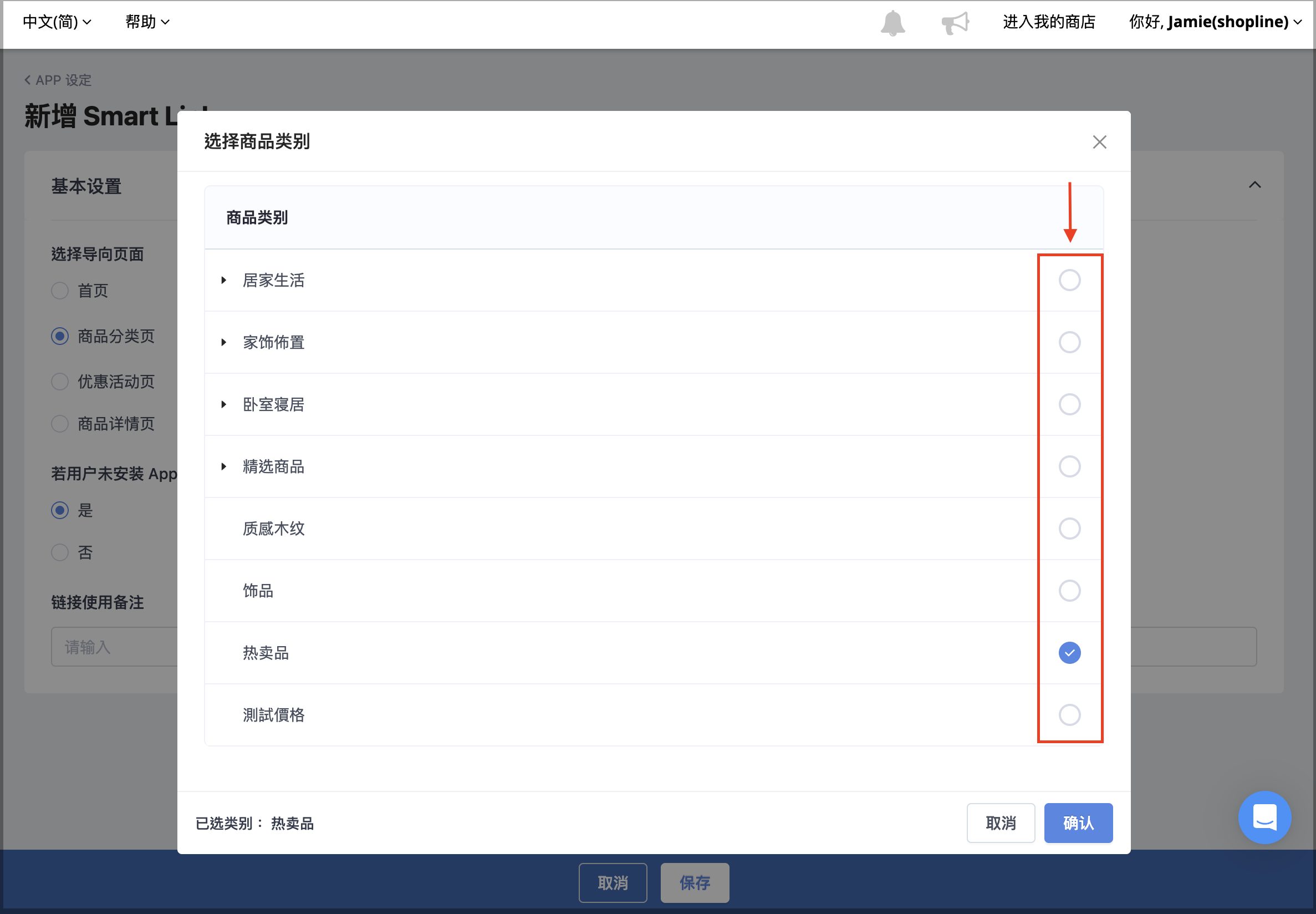Collapse the 基本设置 section chevron
1316x914 pixels.
(1255, 184)
